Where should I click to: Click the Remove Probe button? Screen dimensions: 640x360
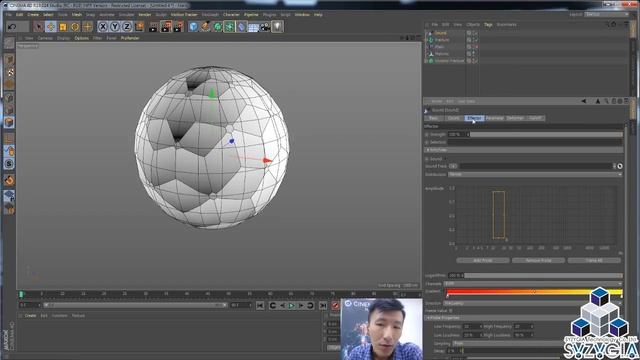coord(538,260)
